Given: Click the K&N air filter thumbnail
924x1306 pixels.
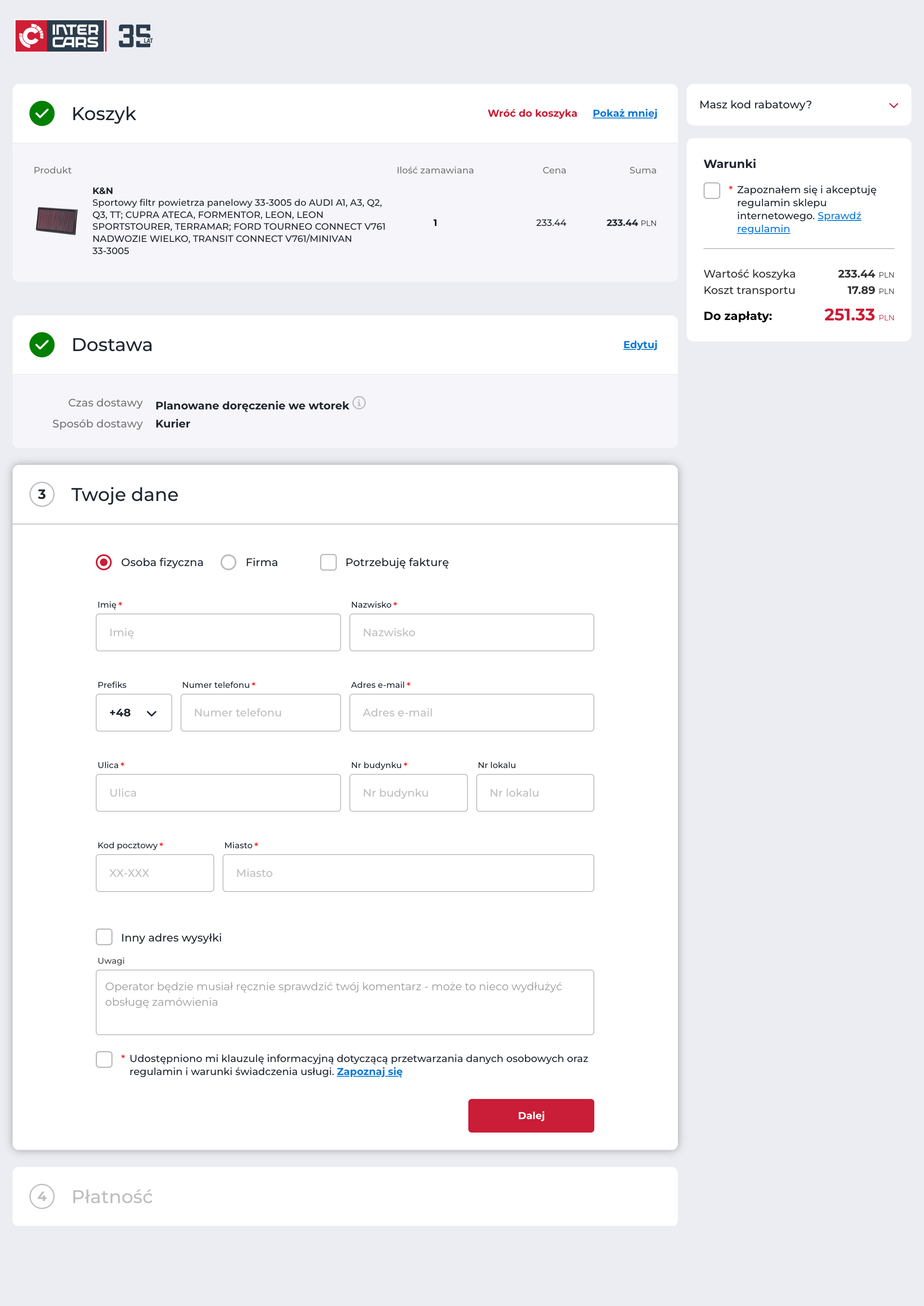Looking at the screenshot, I should 56,221.
